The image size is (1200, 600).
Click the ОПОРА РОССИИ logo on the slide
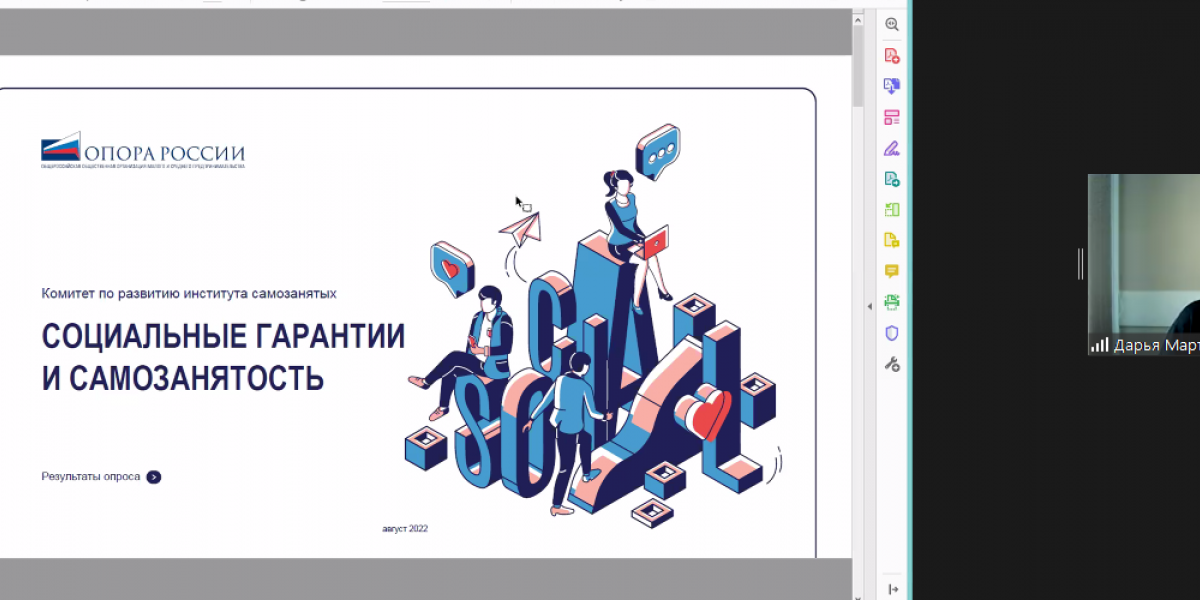pyautogui.click(x=142, y=150)
